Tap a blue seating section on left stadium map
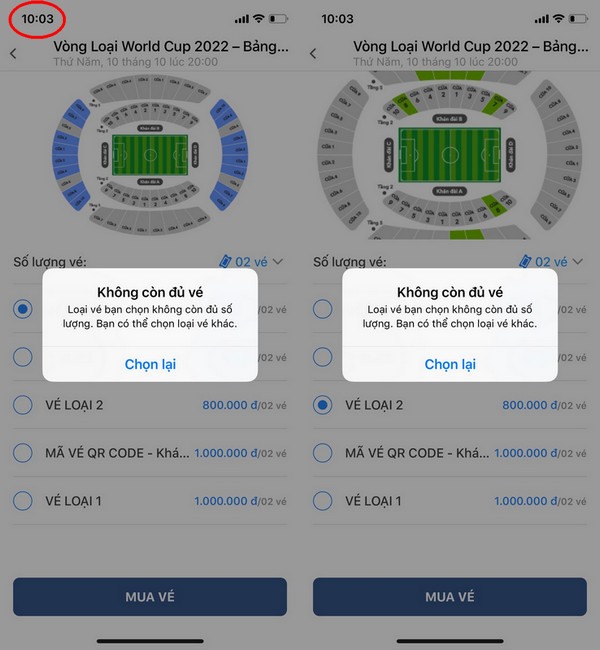Viewport: 600px width, 650px height. pos(66,155)
